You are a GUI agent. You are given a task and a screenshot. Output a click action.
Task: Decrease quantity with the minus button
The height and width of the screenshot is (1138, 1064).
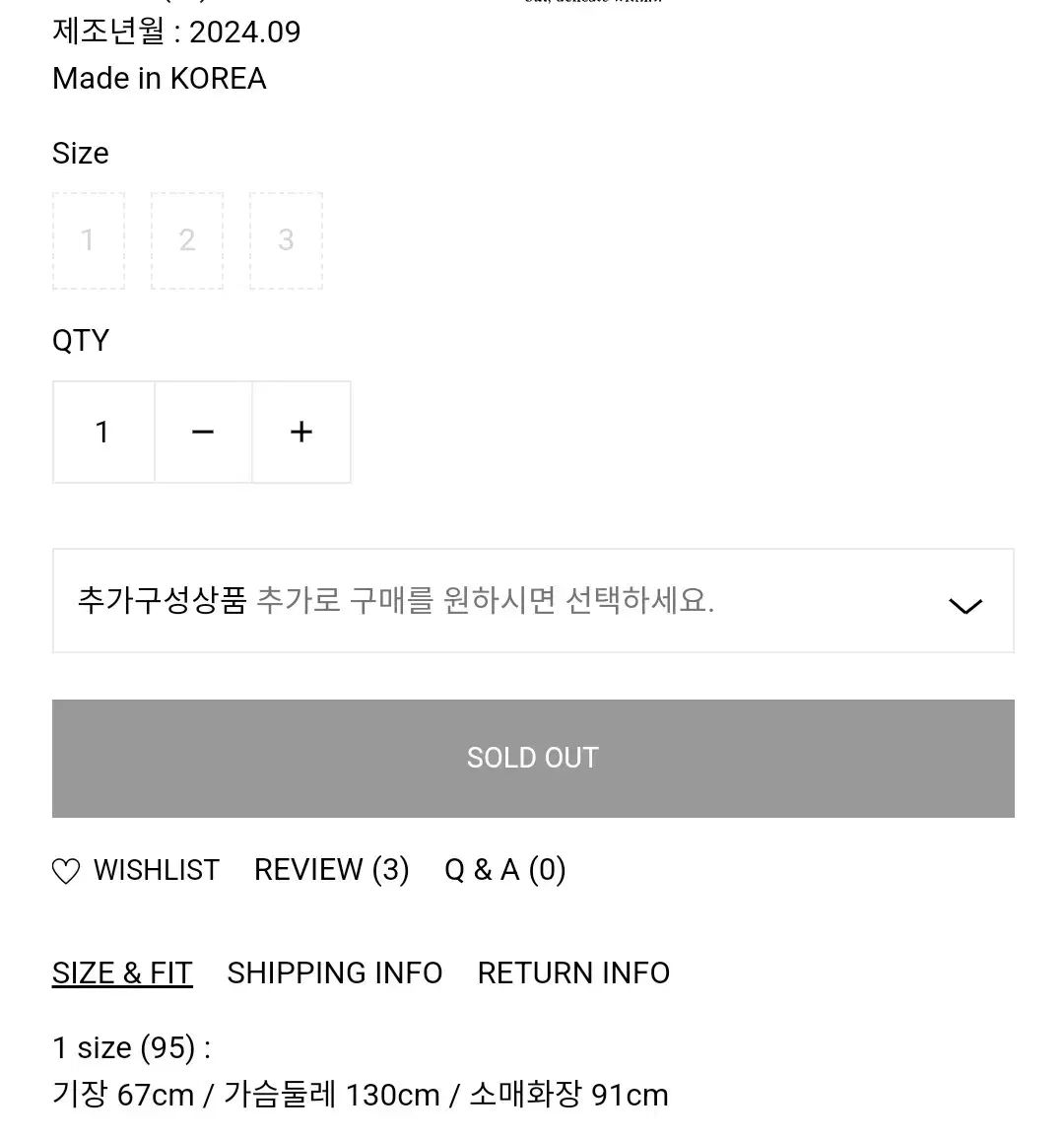(x=203, y=432)
